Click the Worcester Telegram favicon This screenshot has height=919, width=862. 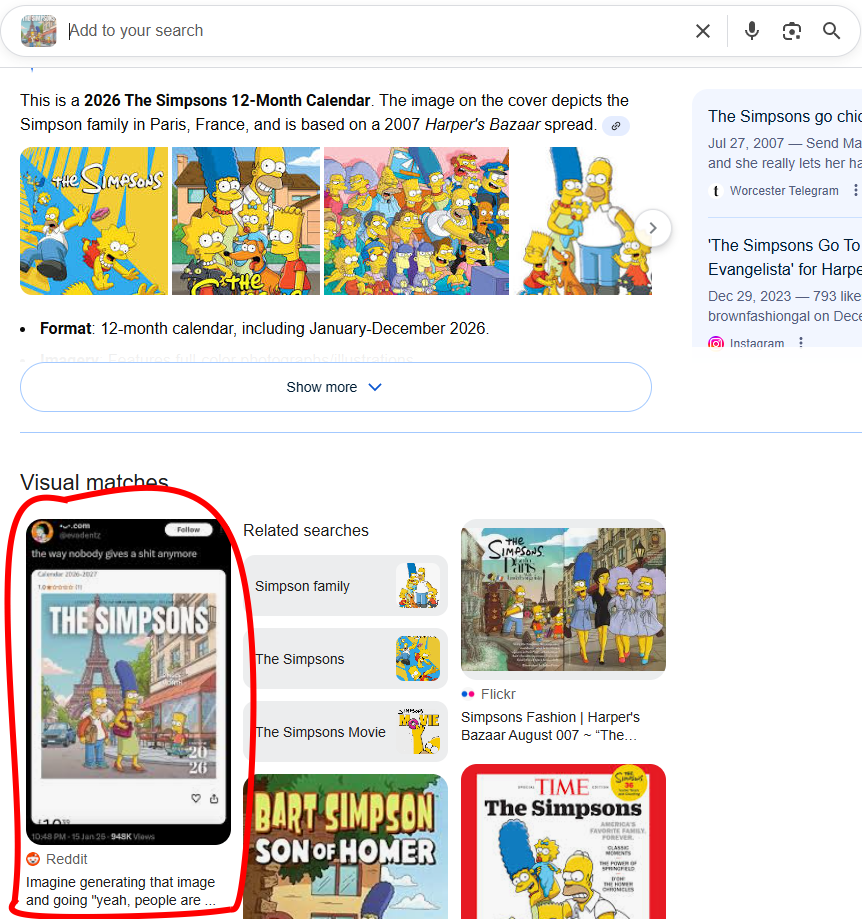click(x=716, y=190)
